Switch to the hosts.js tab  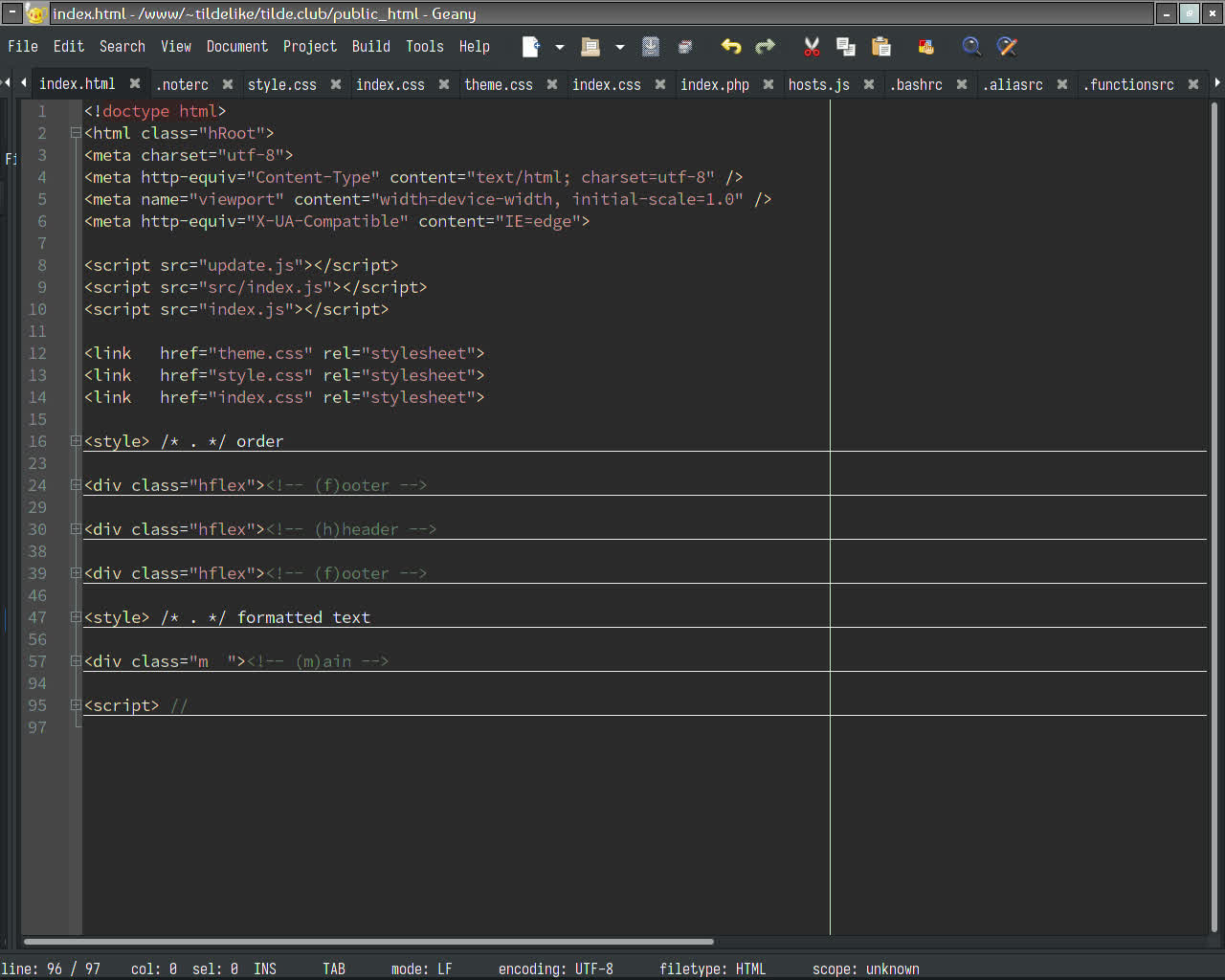tap(818, 85)
